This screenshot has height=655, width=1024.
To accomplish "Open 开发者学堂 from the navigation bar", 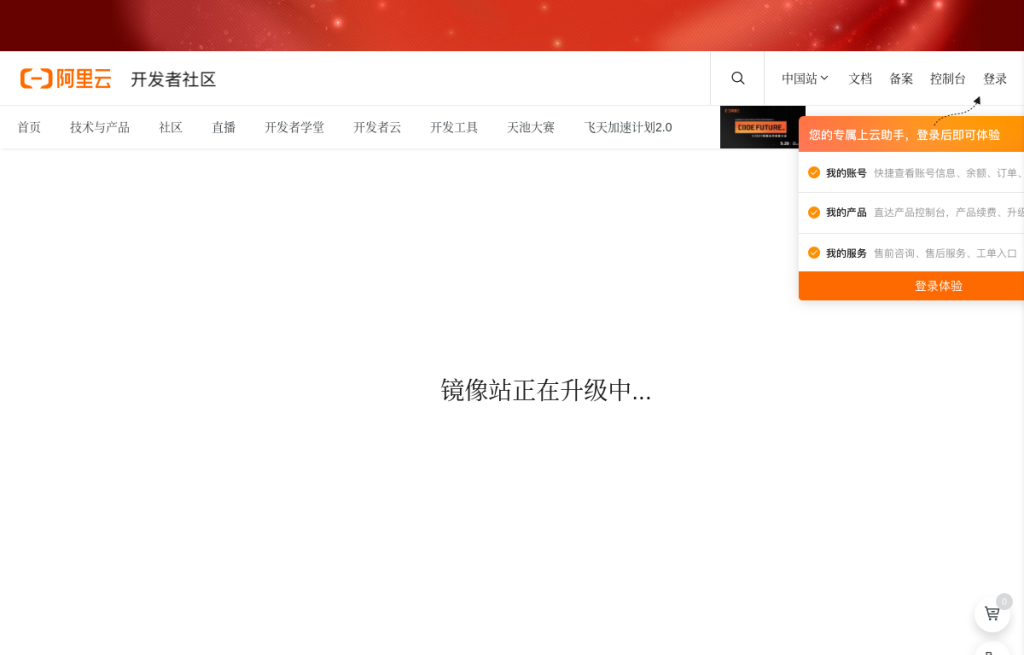I will point(294,127).
